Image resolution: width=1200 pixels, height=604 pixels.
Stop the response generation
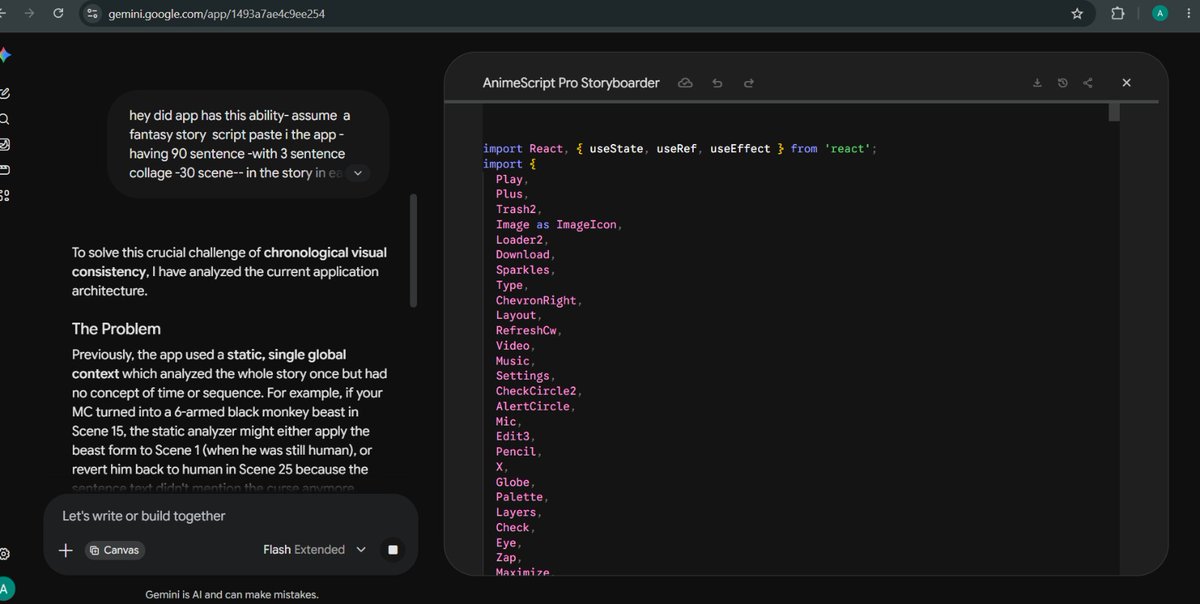click(393, 550)
